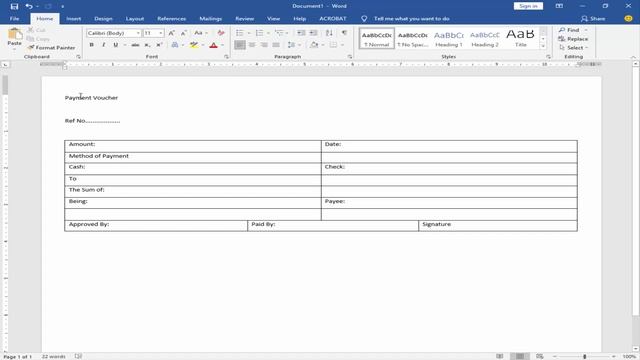Click the Print Layout view icon

point(520,356)
